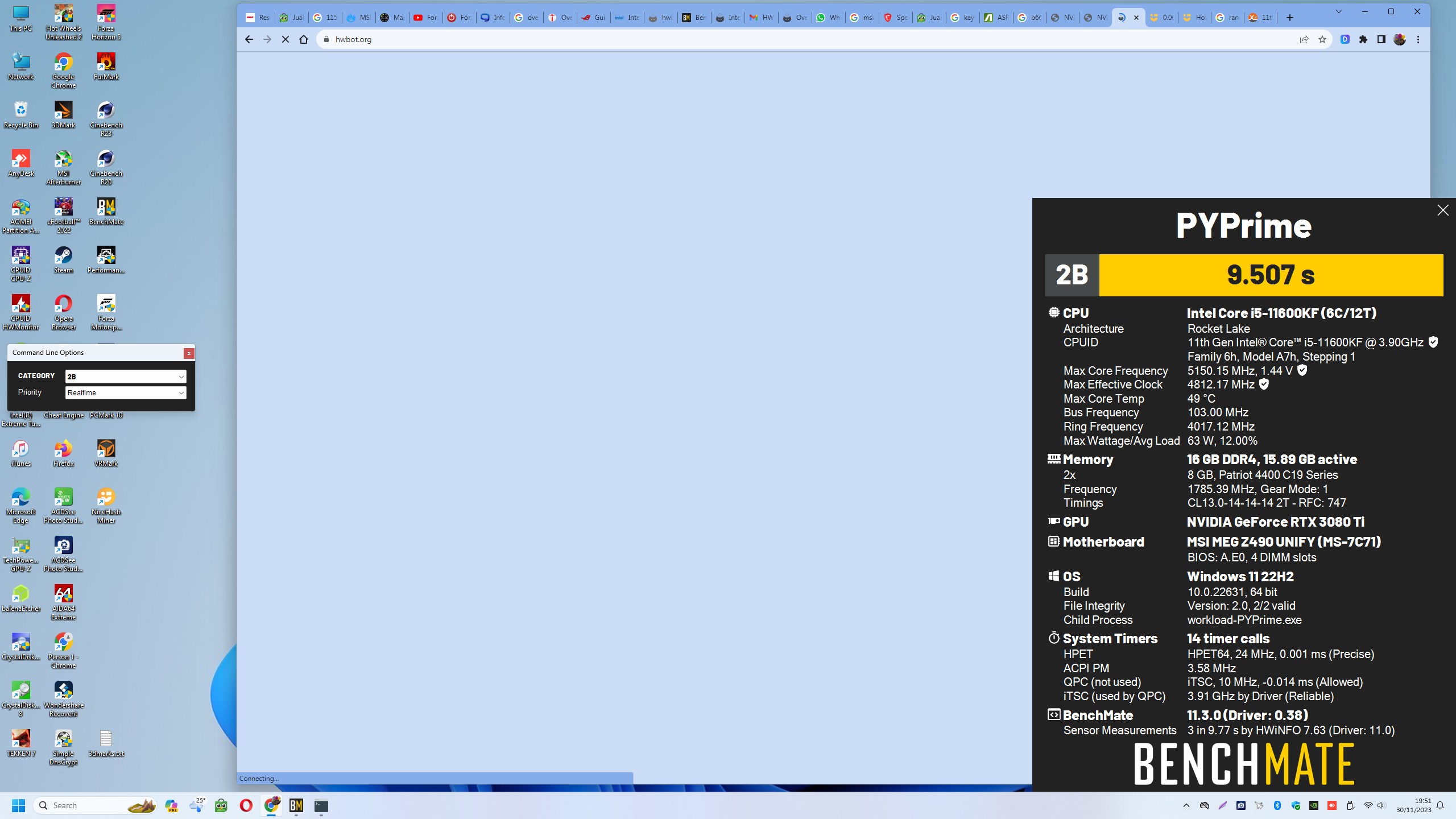Image resolution: width=1456 pixels, height=819 pixels.
Task: Open a new Chrome tab
Action: coord(1290,18)
